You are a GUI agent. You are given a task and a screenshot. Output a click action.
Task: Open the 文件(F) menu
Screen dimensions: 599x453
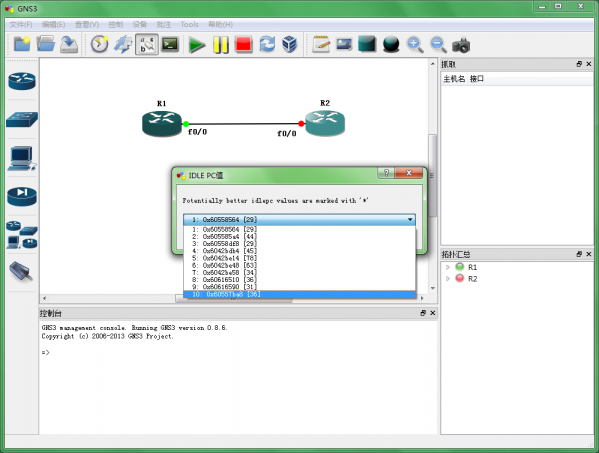21,24
